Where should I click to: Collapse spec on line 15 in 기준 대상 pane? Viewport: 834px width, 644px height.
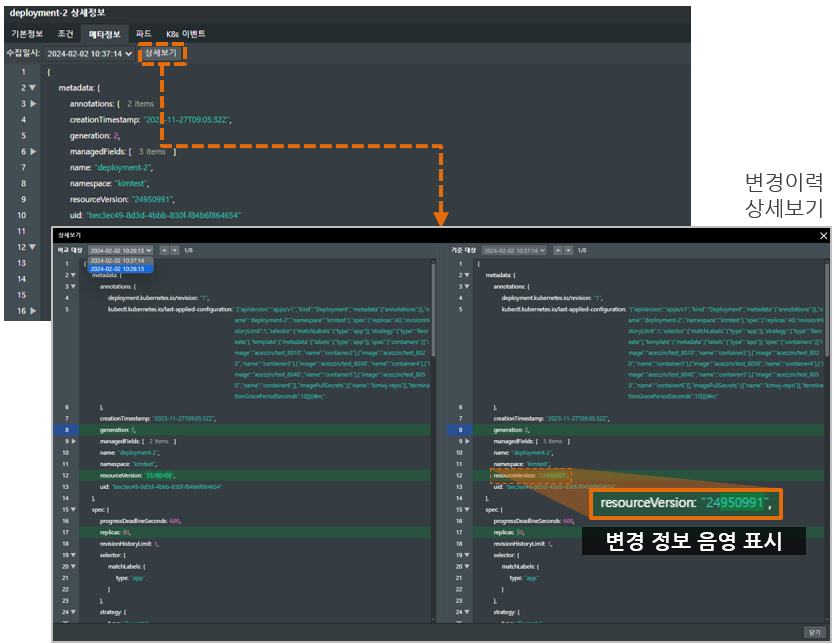[x=467, y=509]
